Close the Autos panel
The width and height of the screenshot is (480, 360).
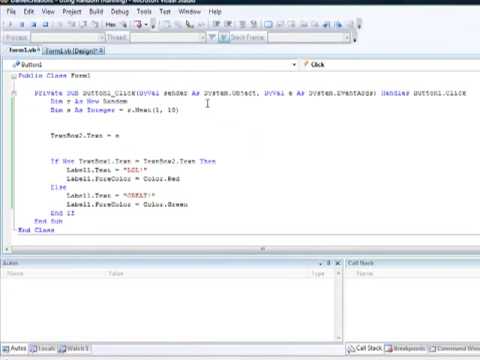point(338,263)
